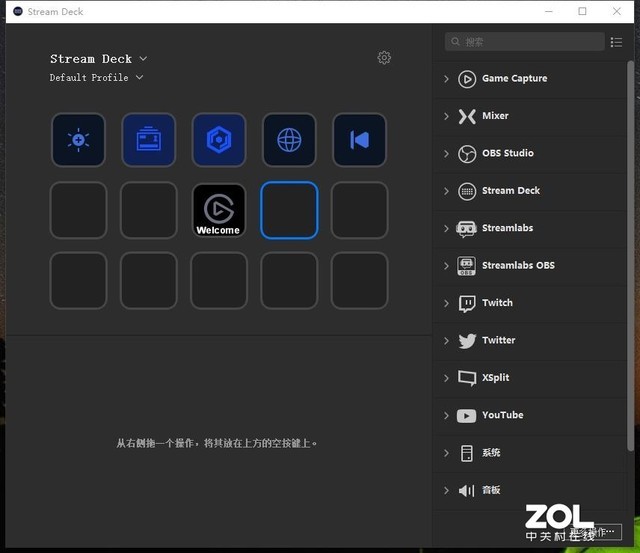Click the actions list scrollbar
Screen dimensions: 640x553
click(x=630, y=255)
